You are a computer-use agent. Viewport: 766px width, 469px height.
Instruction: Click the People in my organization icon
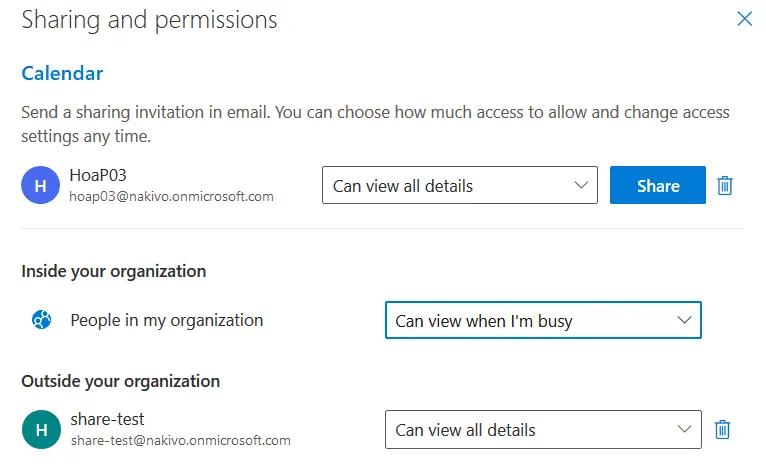pos(42,320)
